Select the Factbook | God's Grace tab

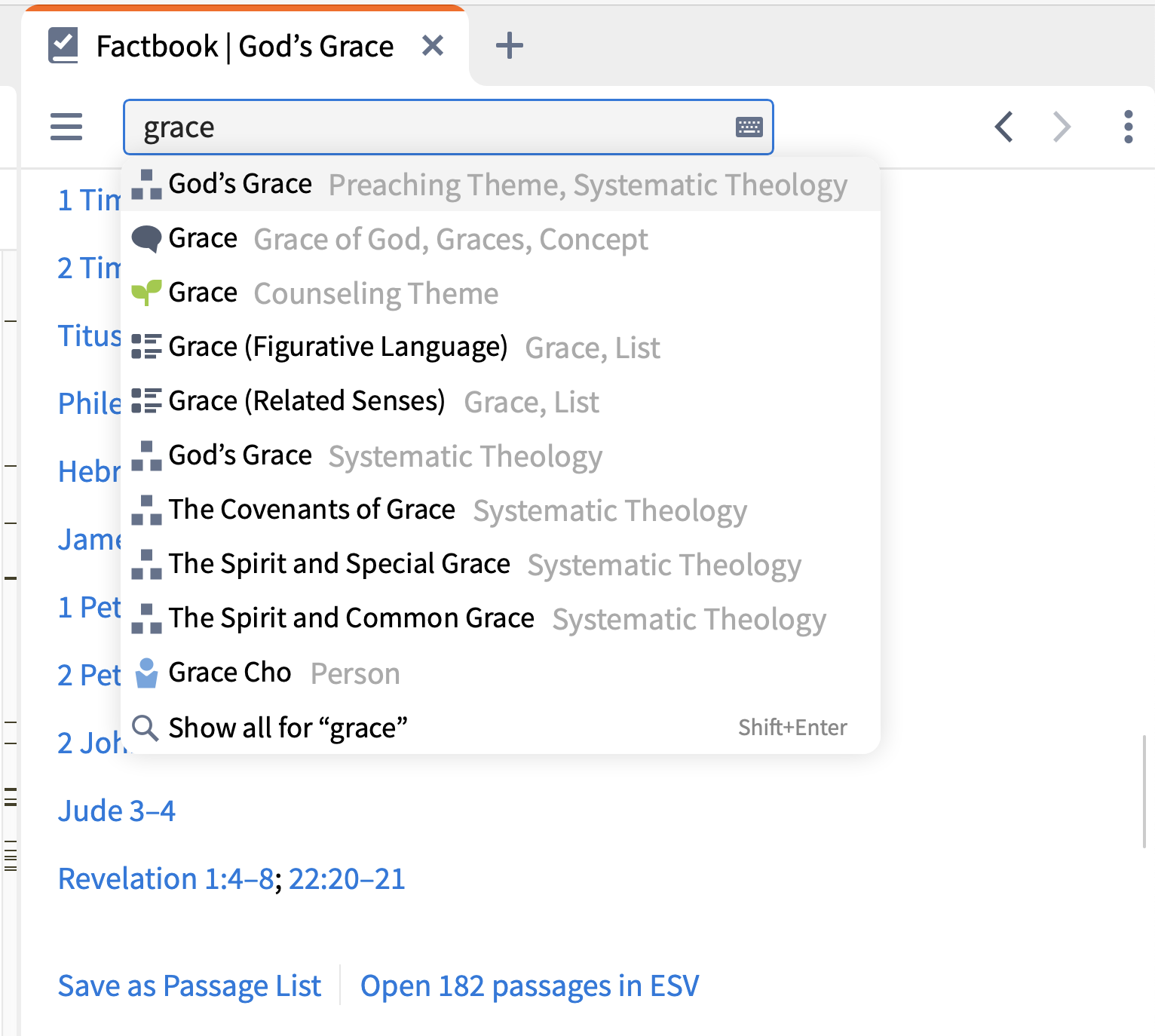(x=244, y=47)
